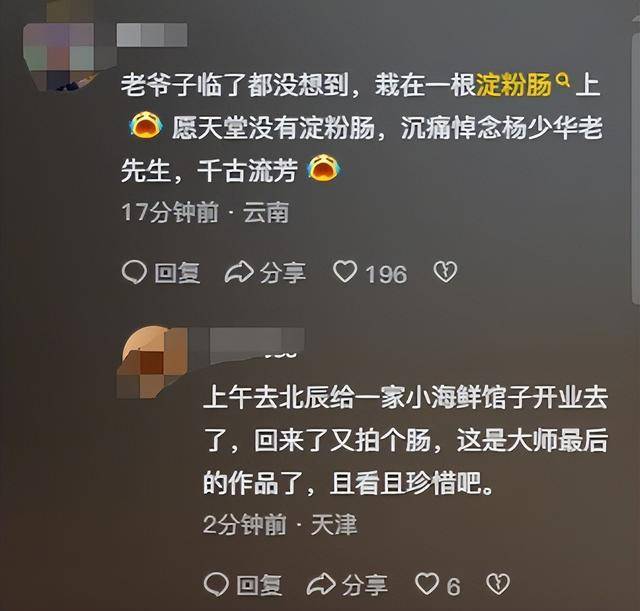Tap 回复 text under second comment
Viewport: 640px width, 611px height.
click(x=259, y=585)
